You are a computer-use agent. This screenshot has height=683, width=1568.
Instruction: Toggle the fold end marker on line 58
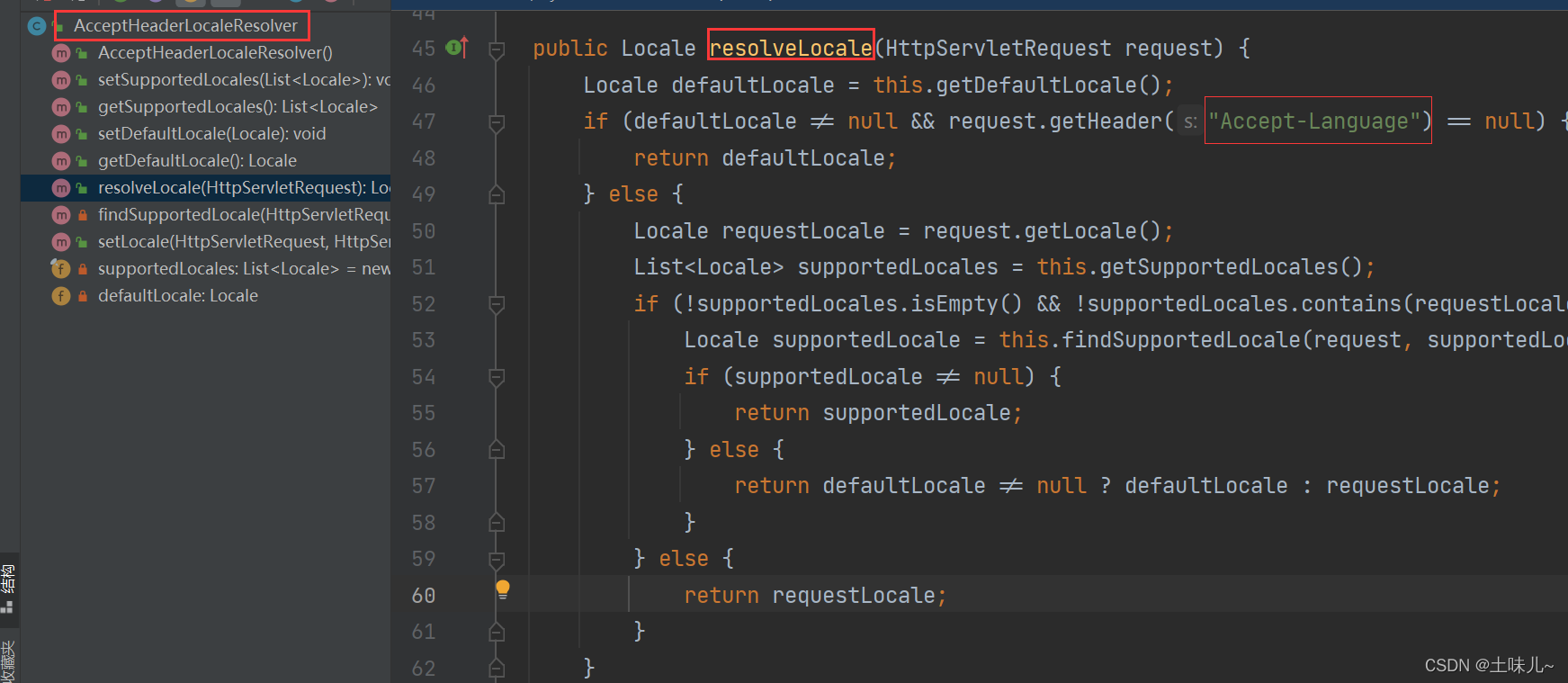tap(497, 523)
